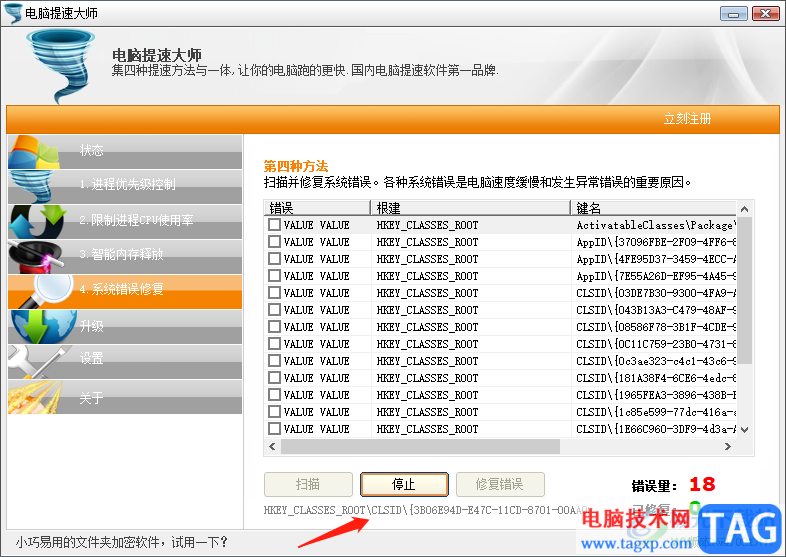Check the CLSID\{0c3ae323 row checkbox
This screenshot has width=786, height=557.
[274, 361]
